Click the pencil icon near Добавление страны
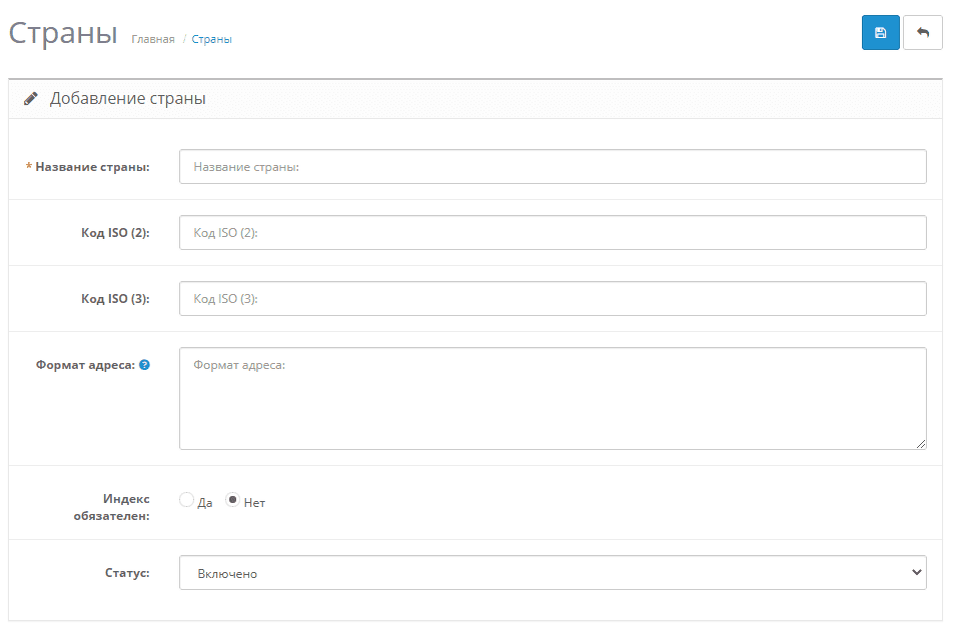960x631 pixels. coord(31,99)
